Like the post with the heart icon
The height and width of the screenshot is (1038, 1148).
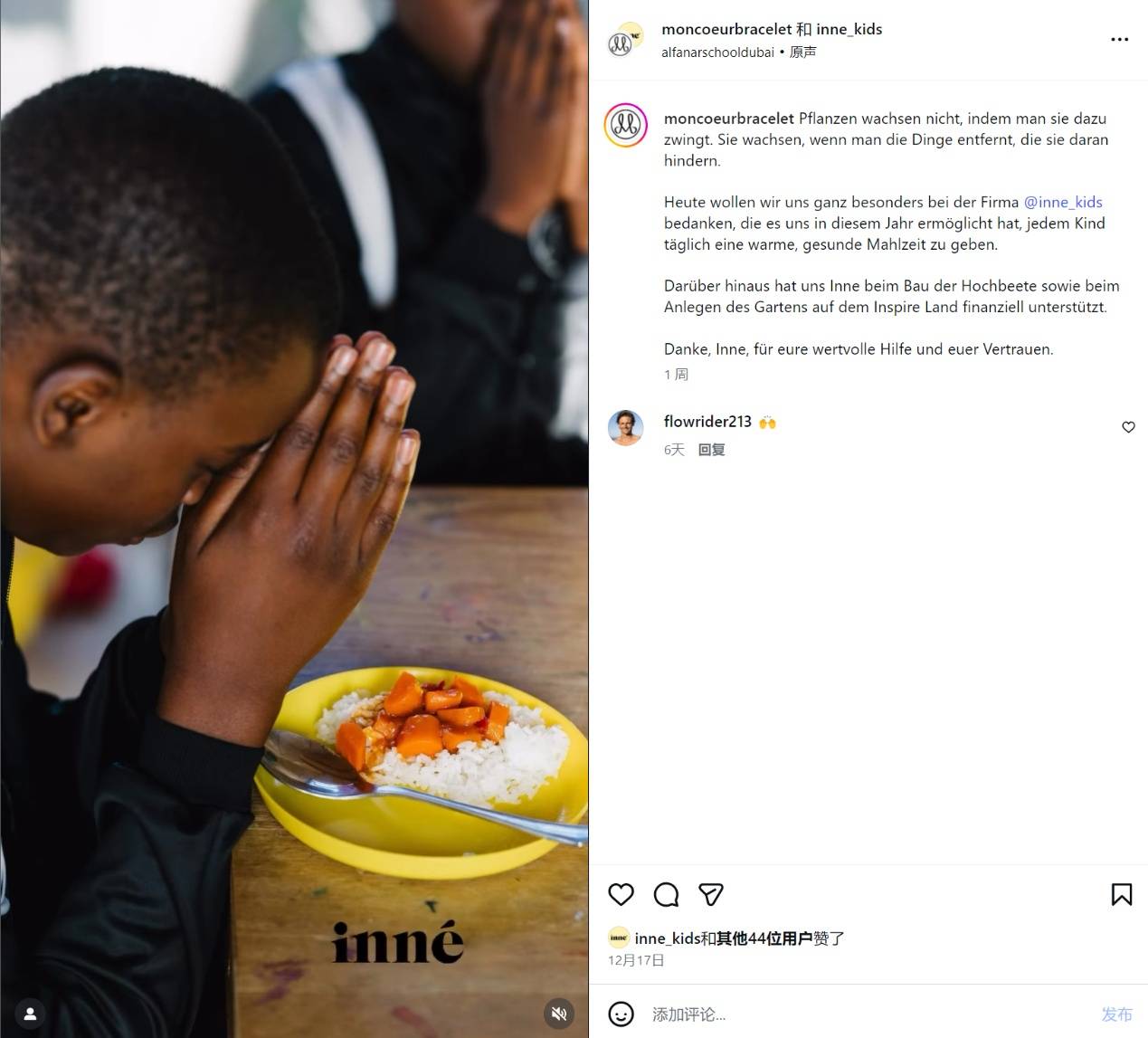pyautogui.click(x=621, y=895)
